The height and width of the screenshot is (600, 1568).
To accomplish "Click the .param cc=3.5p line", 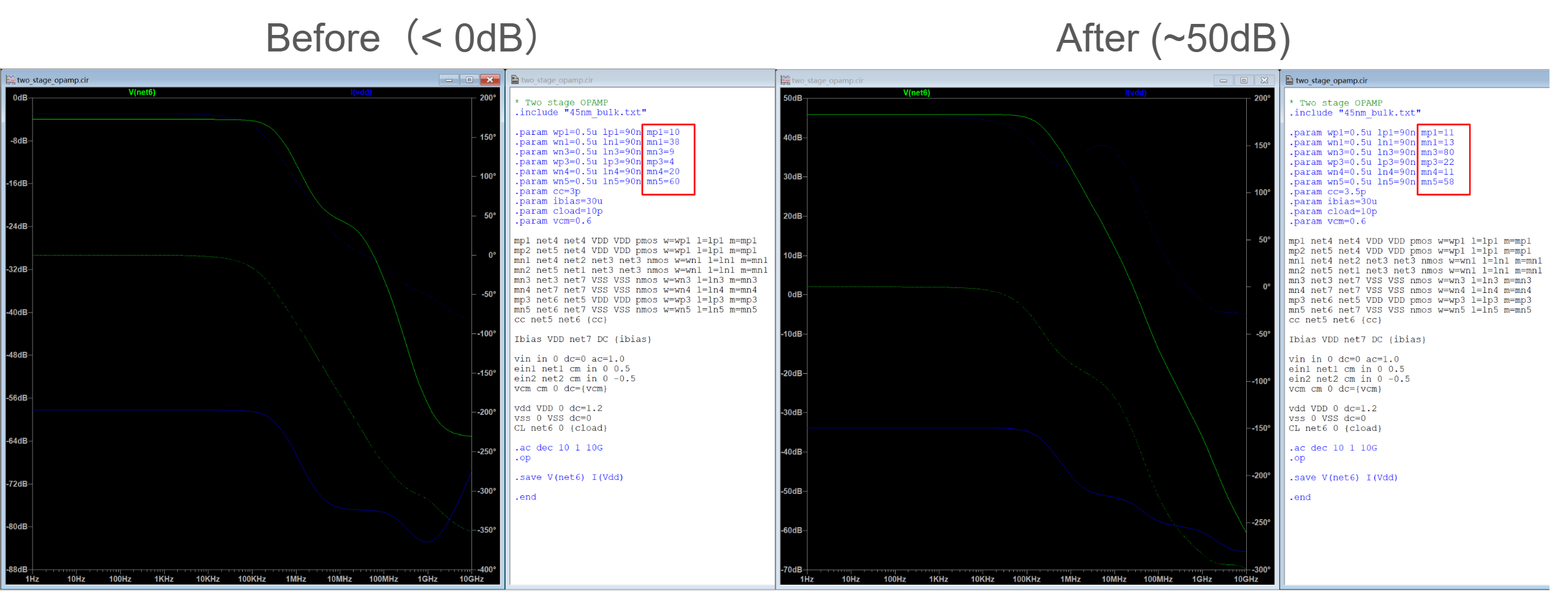I will click(x=1327, y=192).
